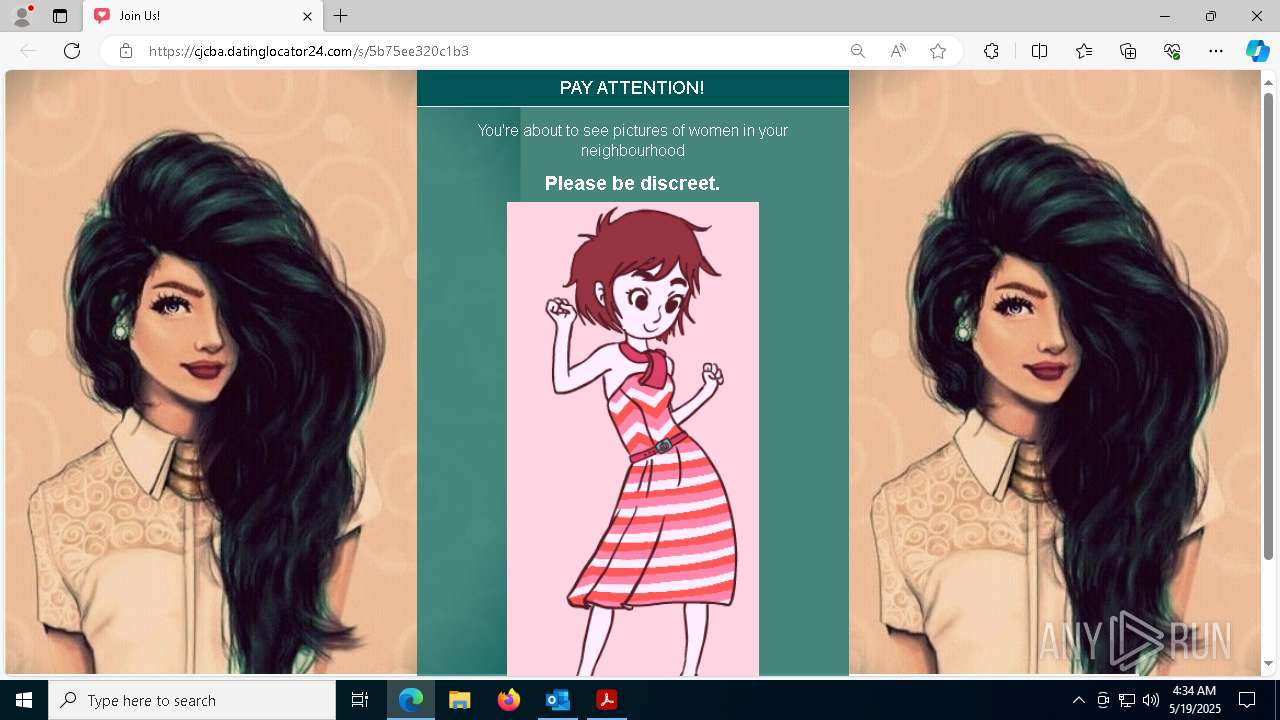Screen dimensions: 1280x720
Task: Open the notification center
Action: coord(1247,700)
